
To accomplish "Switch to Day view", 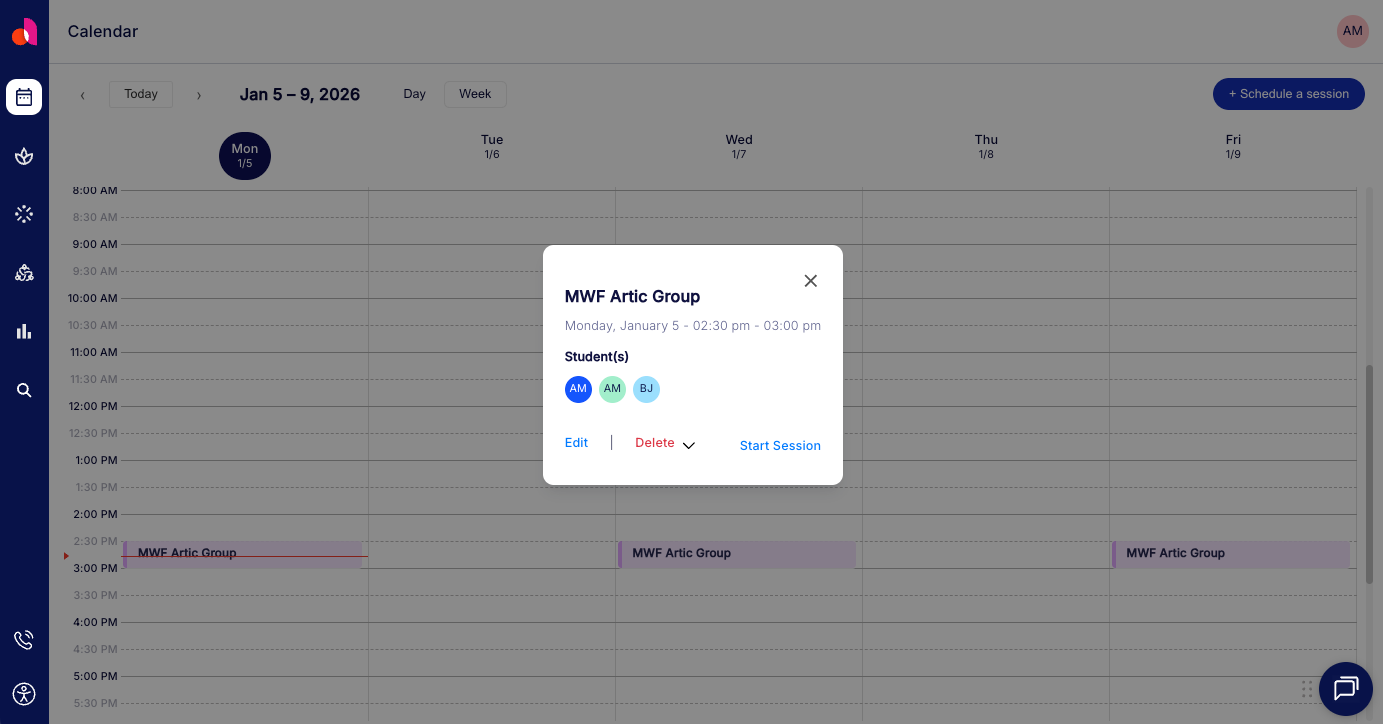I will (x=414, y=94).
